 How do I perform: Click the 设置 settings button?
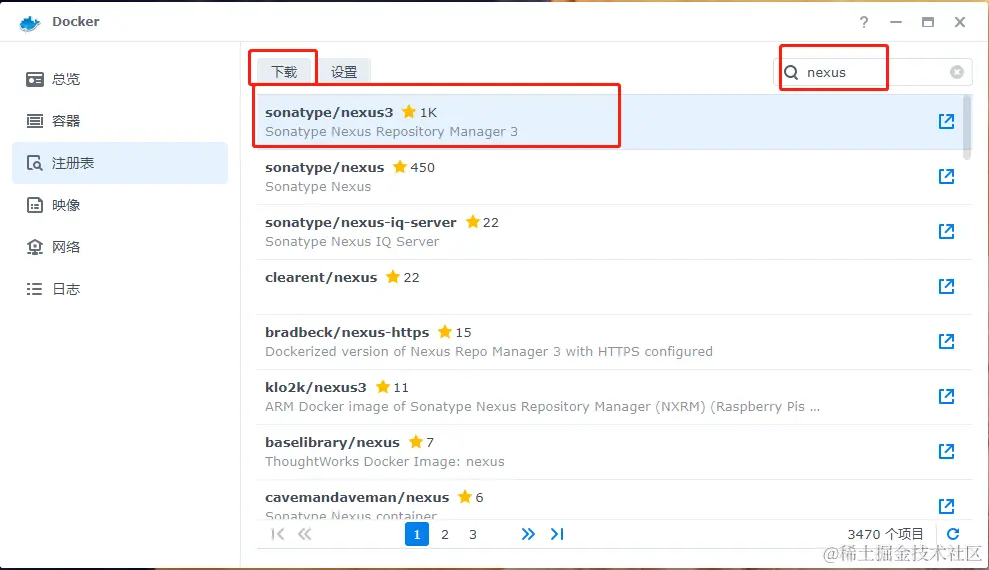(344, 72)
